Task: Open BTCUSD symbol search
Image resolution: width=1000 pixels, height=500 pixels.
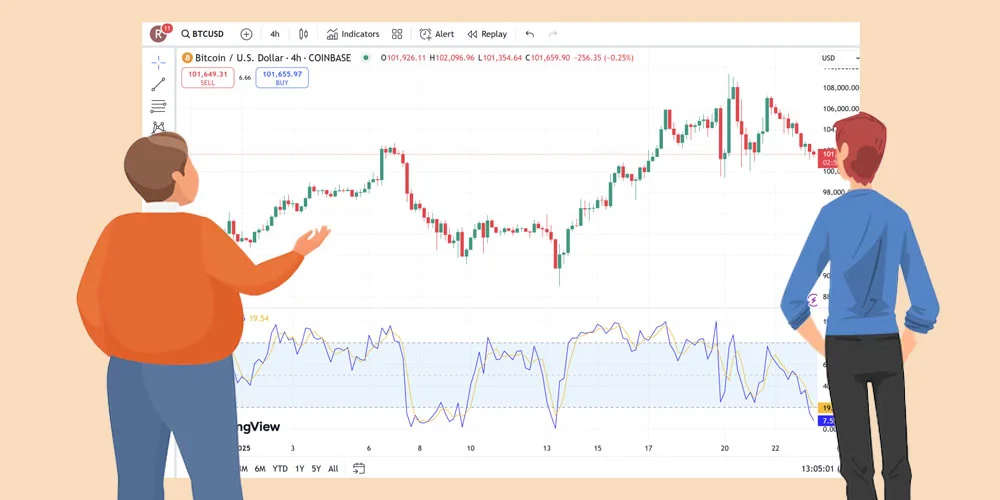Action: pyautogui.click(x=203, y=34)
